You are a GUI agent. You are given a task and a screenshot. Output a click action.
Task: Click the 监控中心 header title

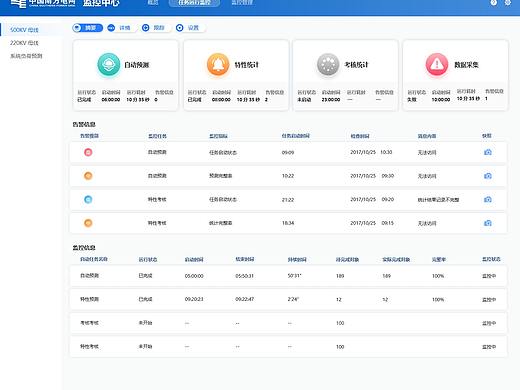(101, 3)
